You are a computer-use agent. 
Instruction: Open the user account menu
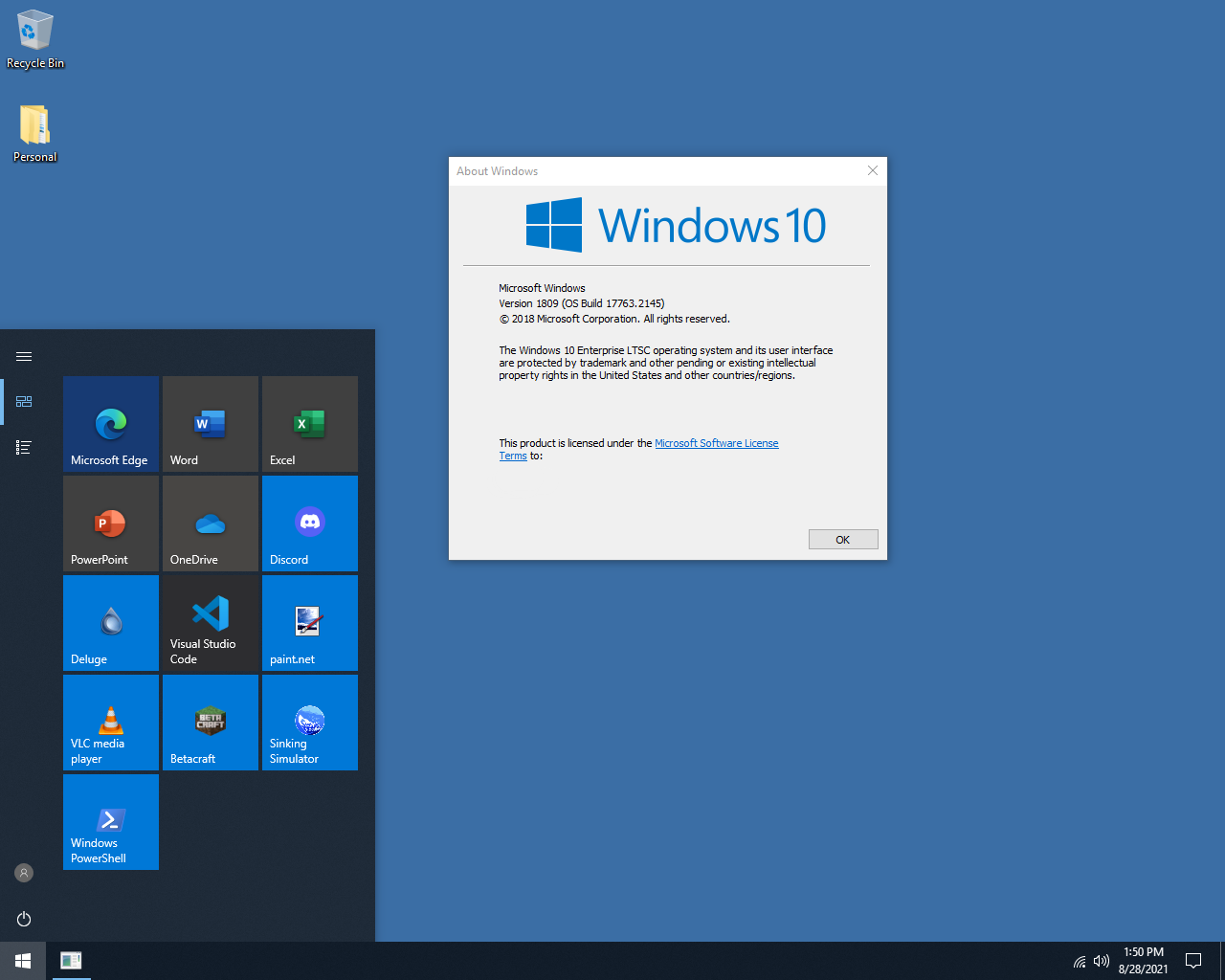24,873
